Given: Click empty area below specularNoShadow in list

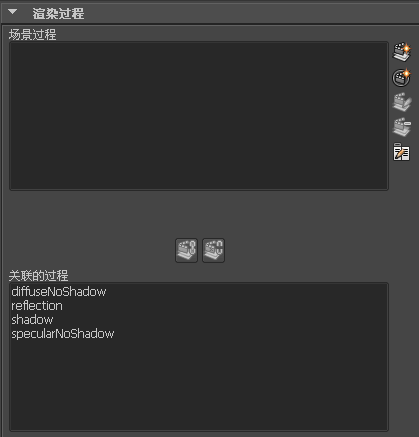Looking at the screenshot, I should coord(199,385).
